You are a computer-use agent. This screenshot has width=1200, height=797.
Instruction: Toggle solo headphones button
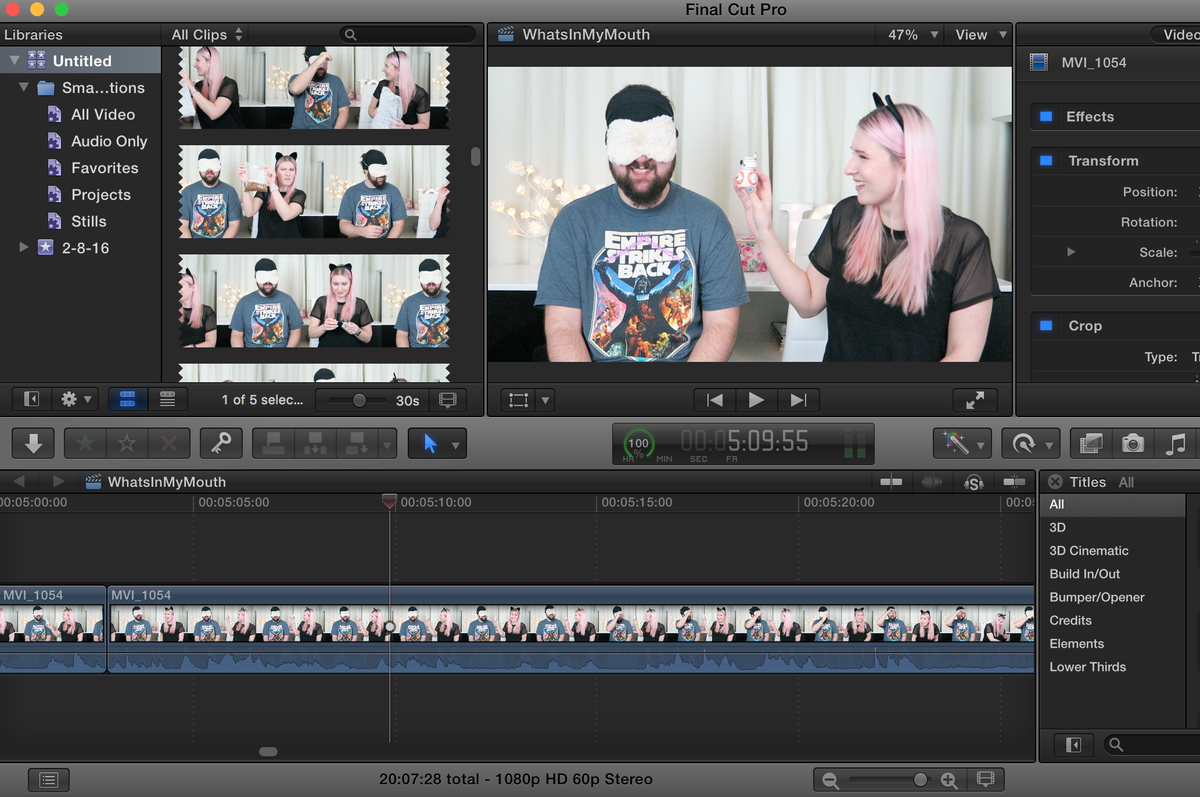pyautogui.click(x=973, y=482)
